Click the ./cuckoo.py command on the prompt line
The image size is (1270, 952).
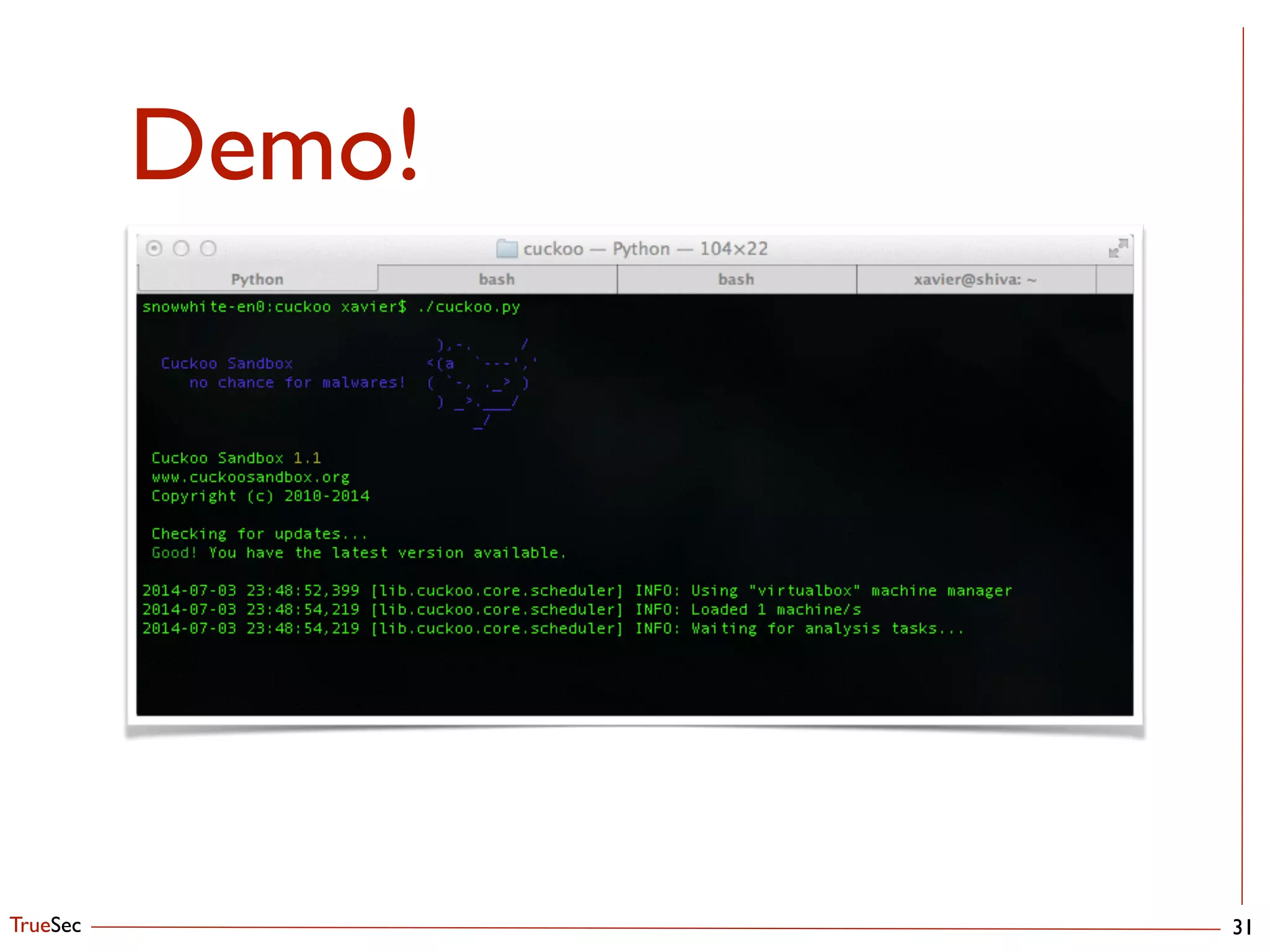(x=469, y=307)
